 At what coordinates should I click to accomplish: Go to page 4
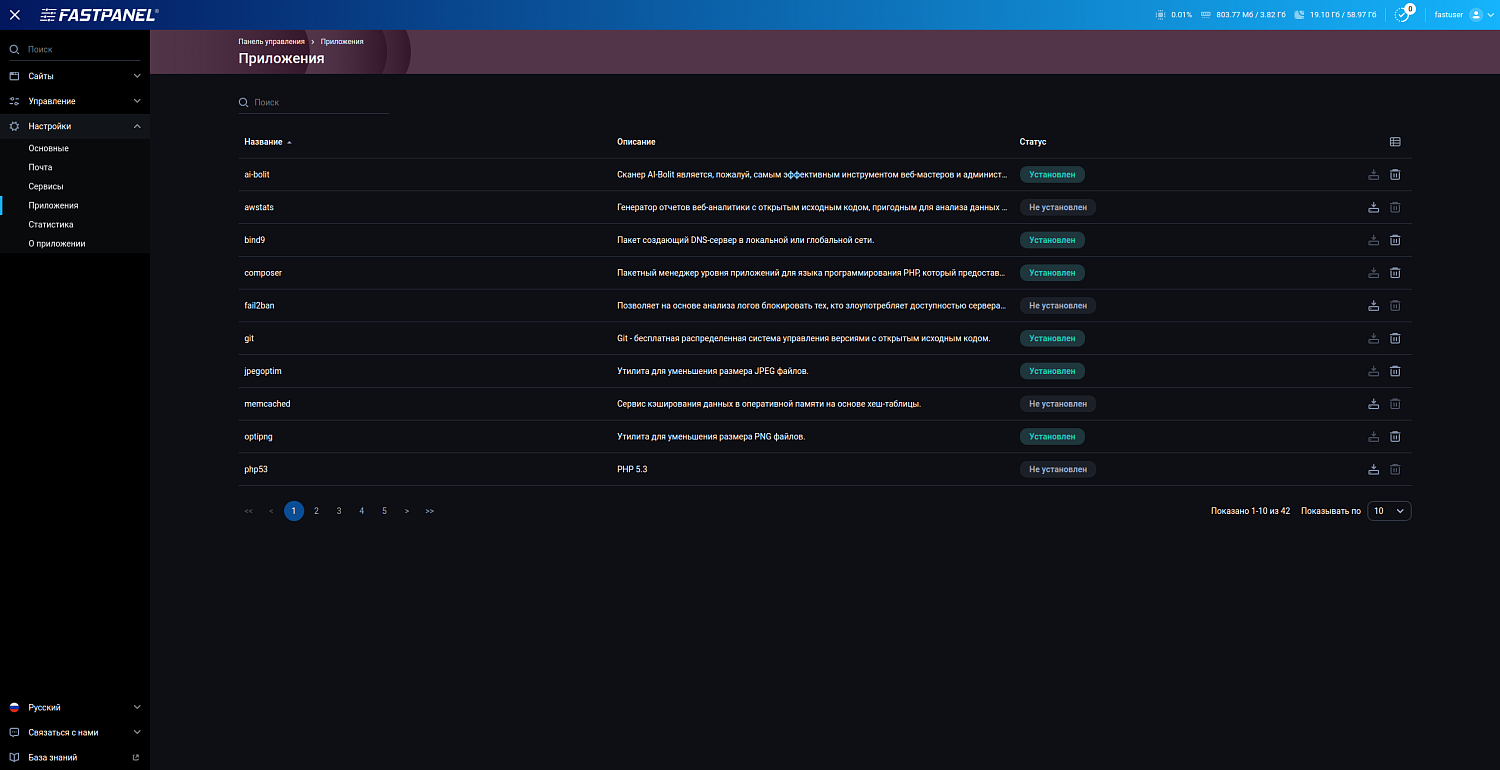362,511
